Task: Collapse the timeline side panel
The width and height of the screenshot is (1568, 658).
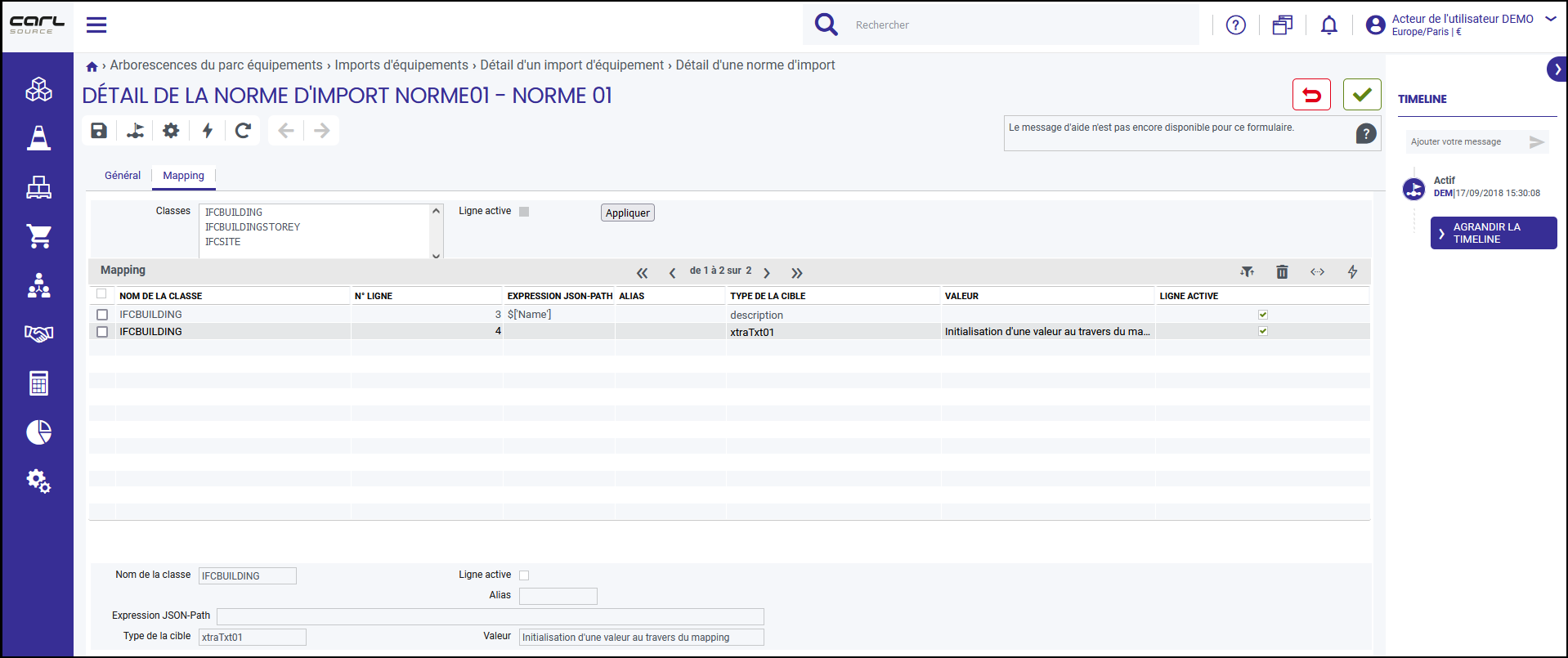Action: (x=1557, y=69)
